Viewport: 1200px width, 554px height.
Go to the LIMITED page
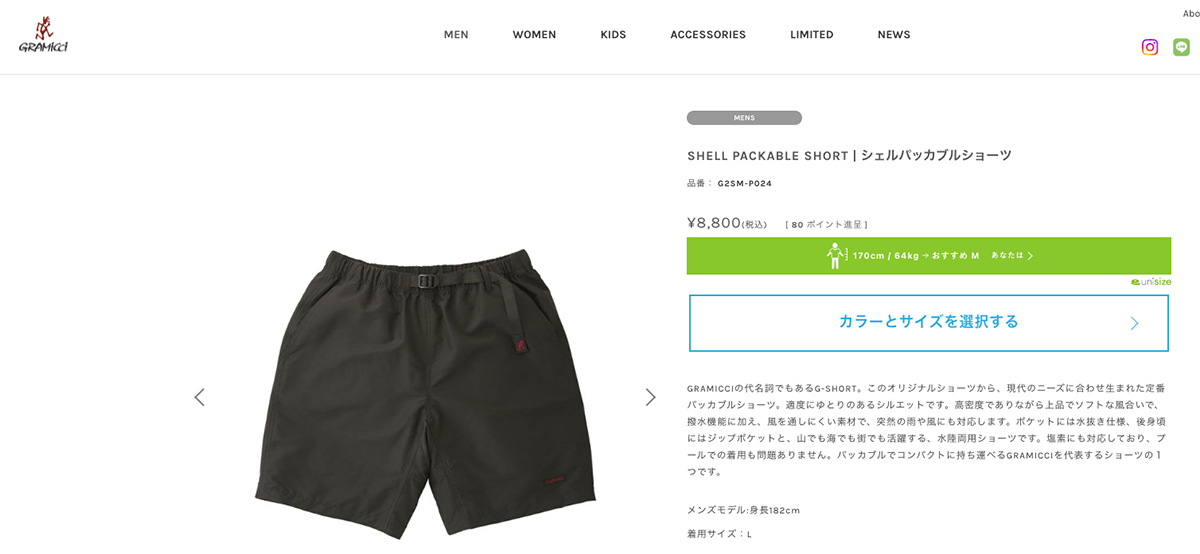pyautogui.click(x=812, y=35)
